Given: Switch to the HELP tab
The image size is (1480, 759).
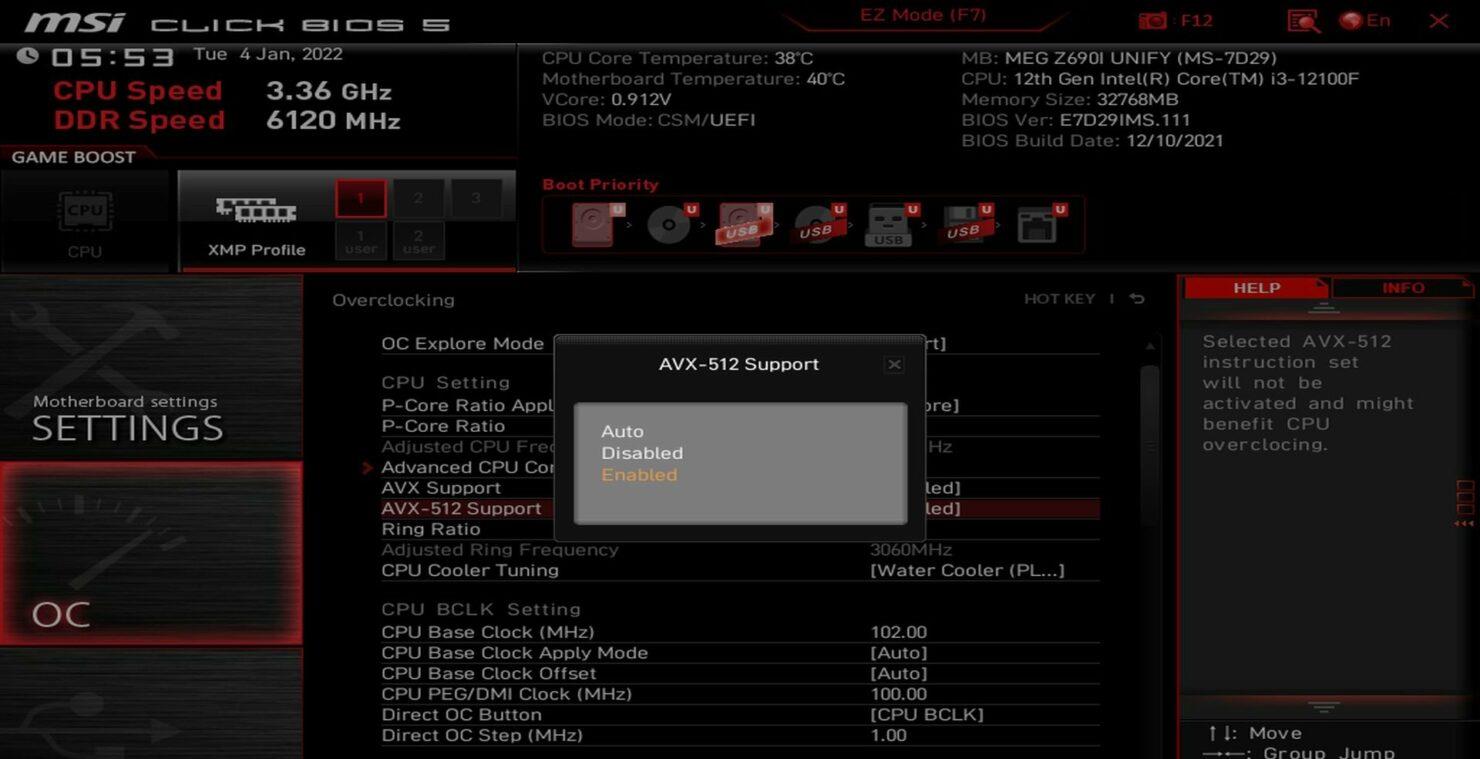Looking at the screenshot, I should click(x=1257, y=287).
